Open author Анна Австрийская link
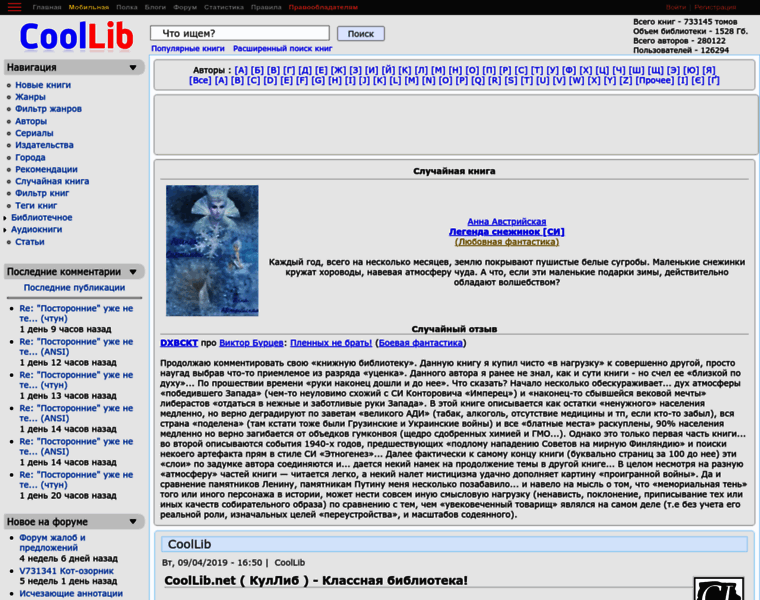 [x=507, y=221]
